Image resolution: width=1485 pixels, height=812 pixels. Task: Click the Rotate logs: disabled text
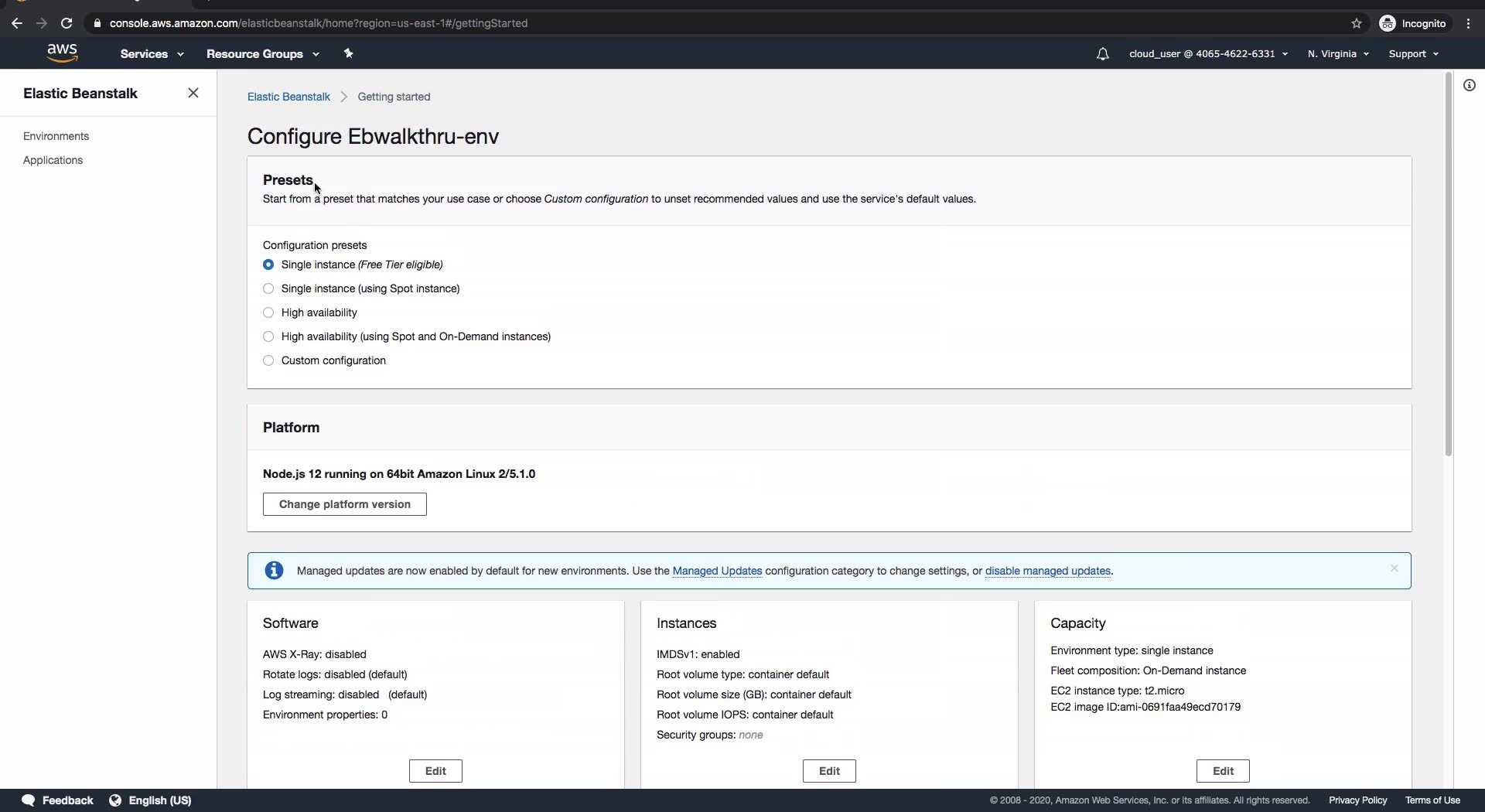click(x=335, y=674)
